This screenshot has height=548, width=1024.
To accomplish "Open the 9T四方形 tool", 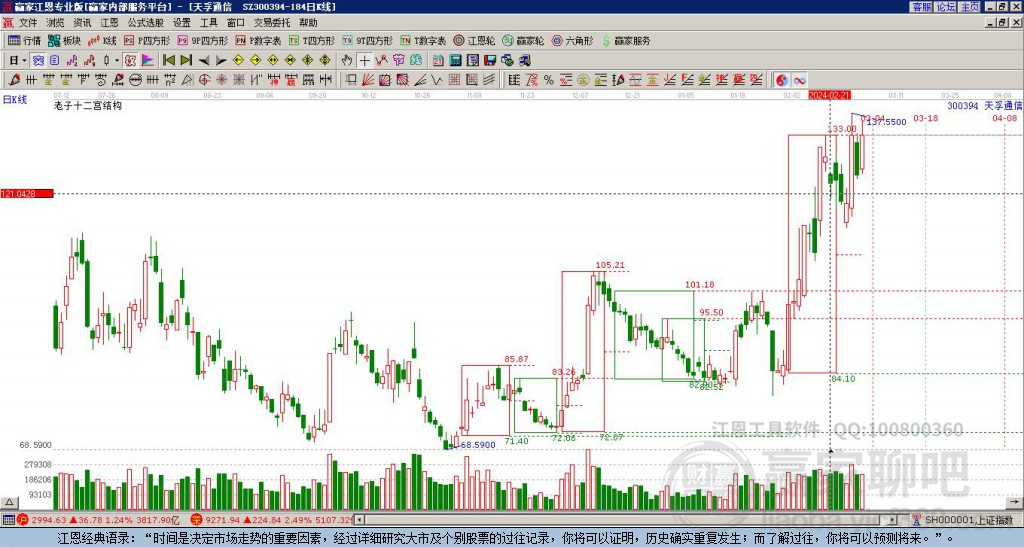I will pos(367,40).
